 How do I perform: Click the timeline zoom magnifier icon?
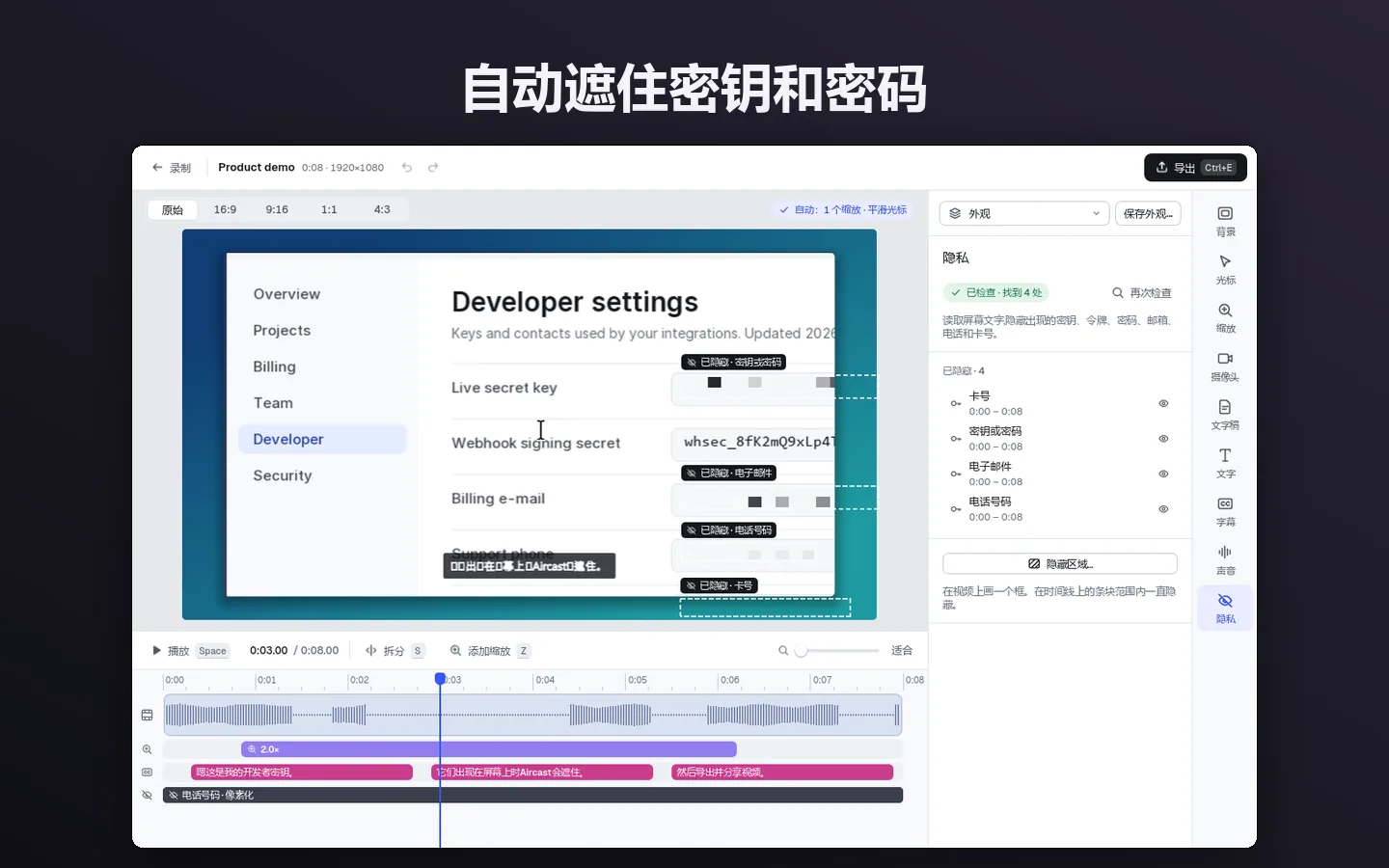tap(783, 651)
